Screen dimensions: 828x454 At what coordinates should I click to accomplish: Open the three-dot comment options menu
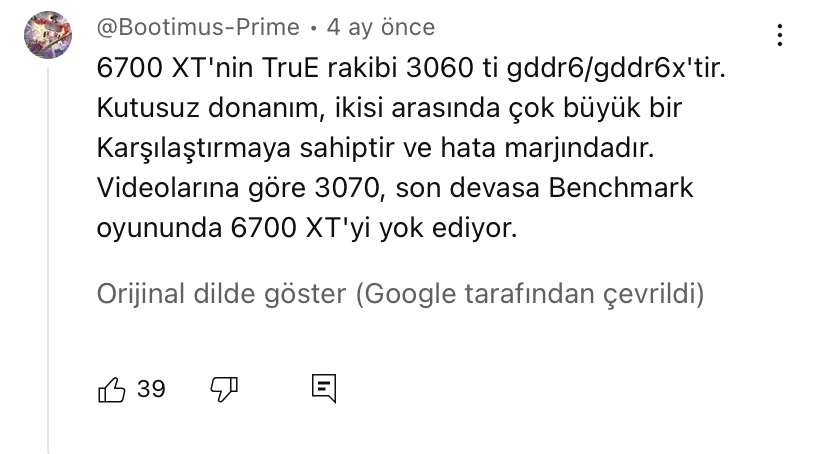click(x=779, y=35)
